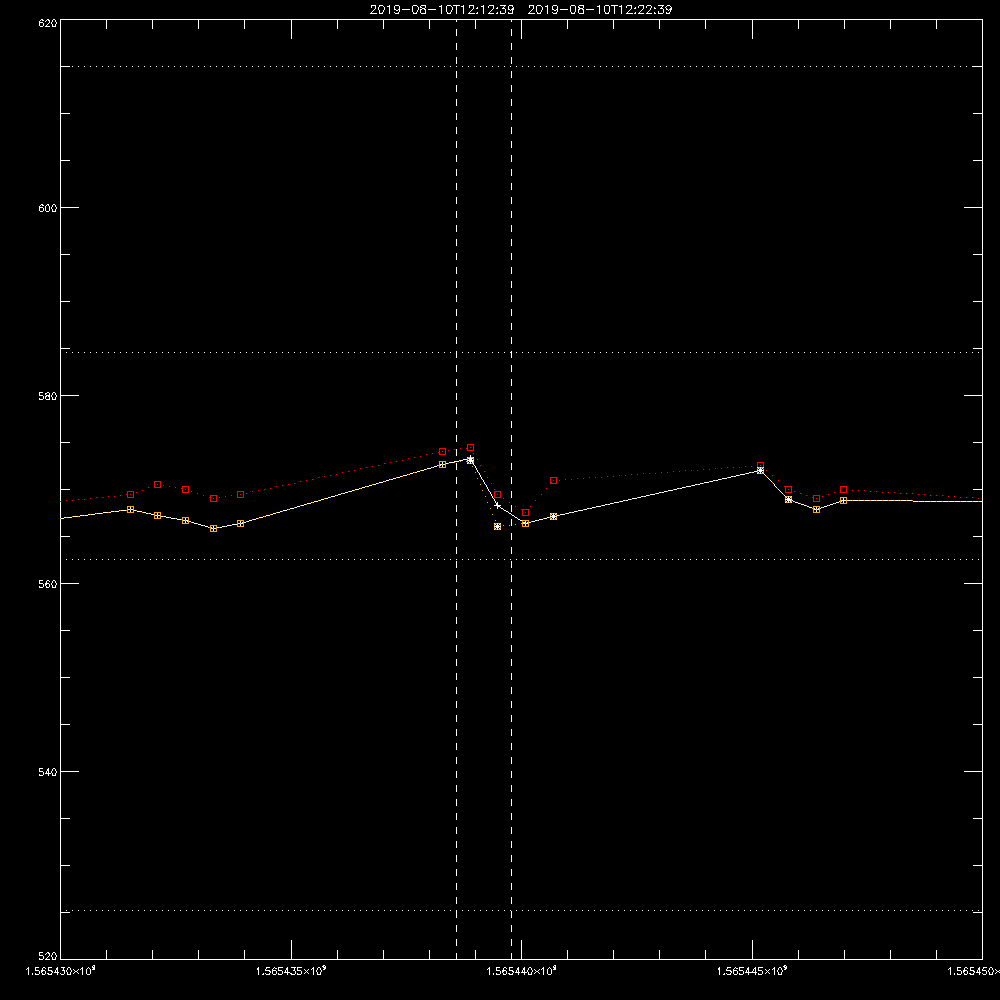Click the 1.565445×10⁹ x-axis label

pyautogui.click(x=751, y=971)
